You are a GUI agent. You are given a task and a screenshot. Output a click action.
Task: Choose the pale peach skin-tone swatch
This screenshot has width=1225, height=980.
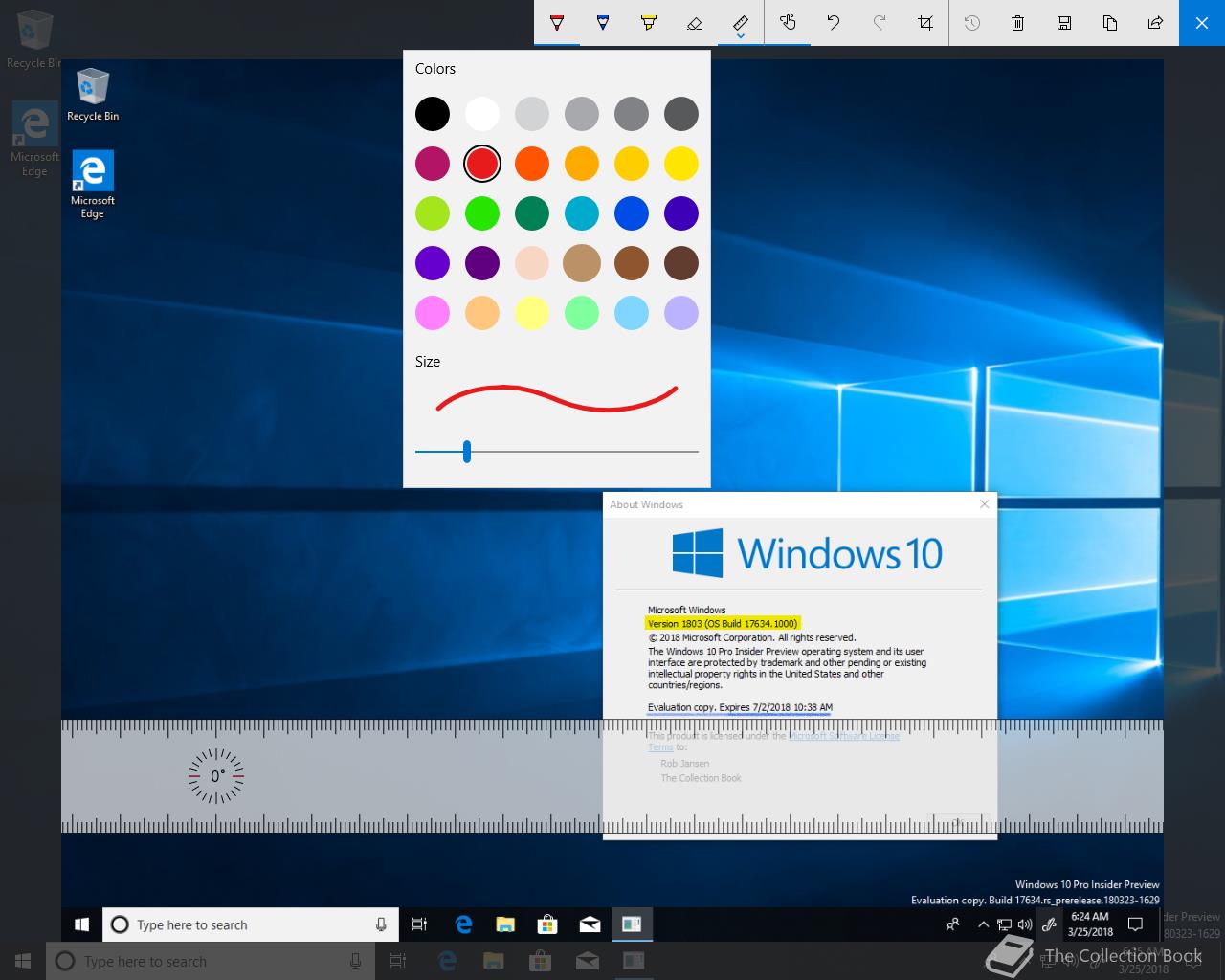point(532,263)
